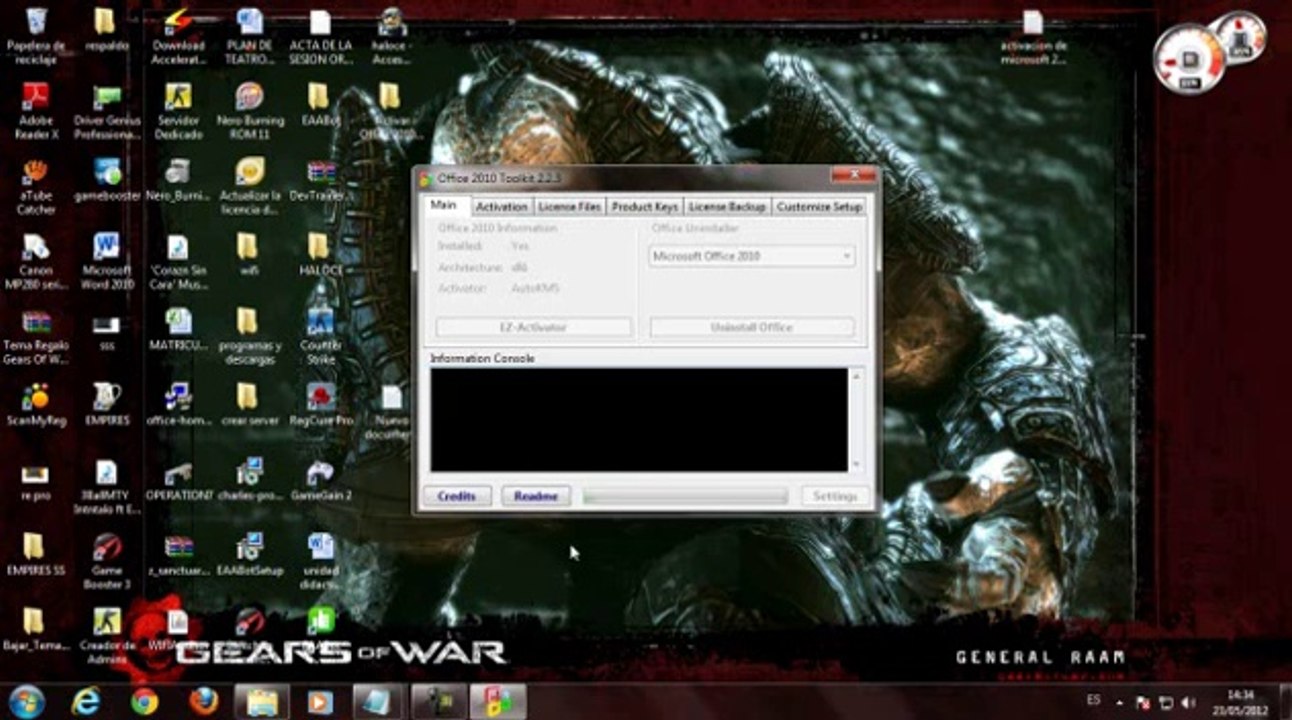Launch Firefox from the taskbar
This screenshot has height=720, width=1292.
(x=204, y=701)
